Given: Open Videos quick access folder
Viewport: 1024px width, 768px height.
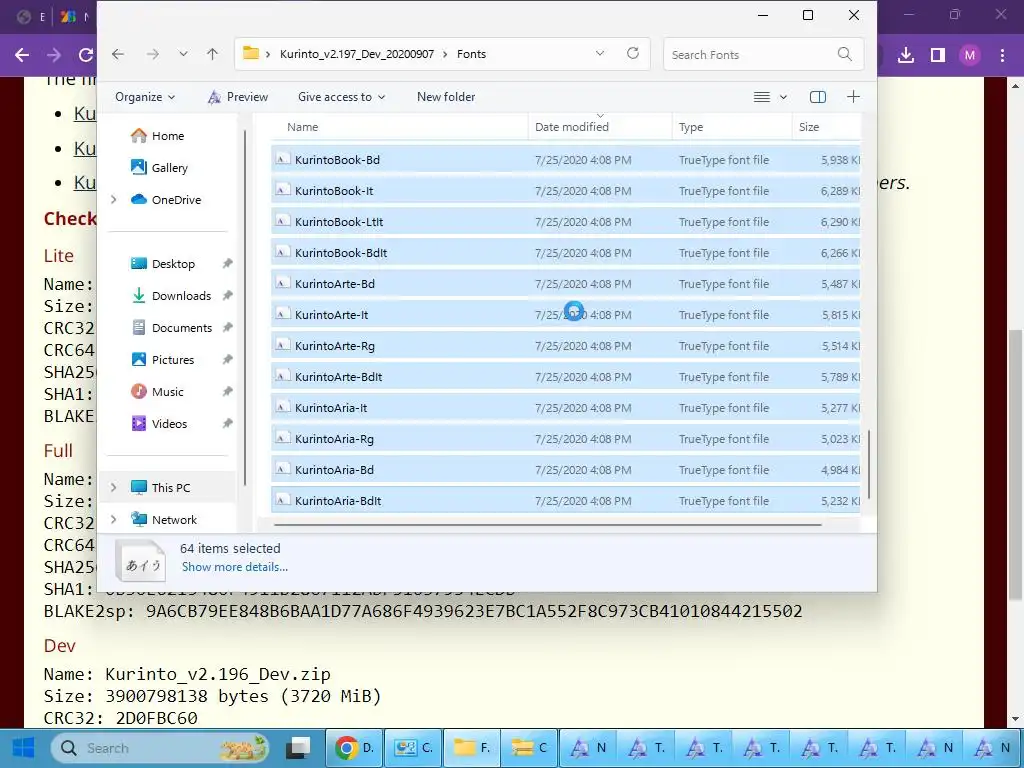Looking at the screenshot, I should 169,424.
